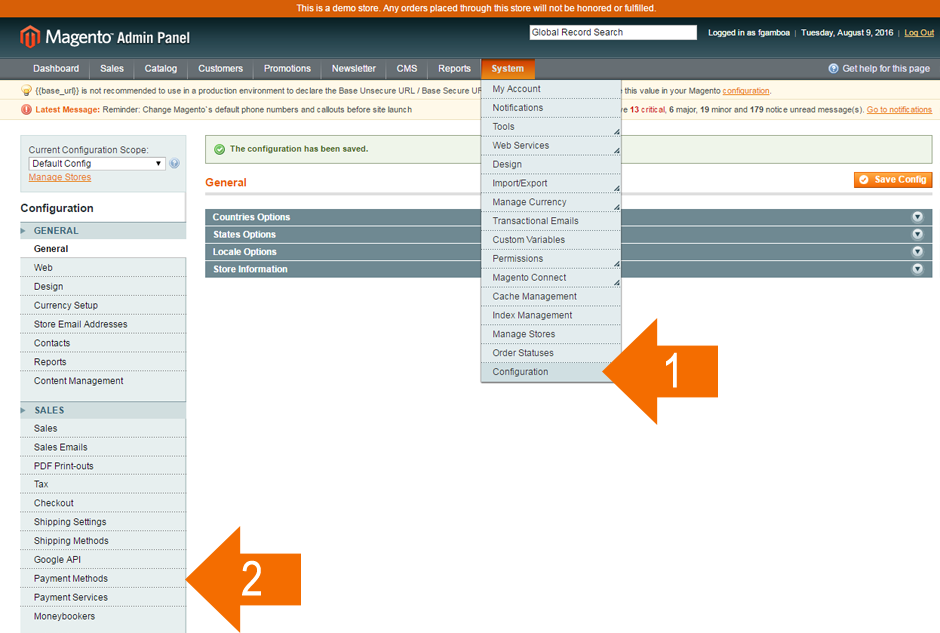Viewport: 940px width, 633px height.
Task: Open the Reports top menu
Action: pos(454,68)
